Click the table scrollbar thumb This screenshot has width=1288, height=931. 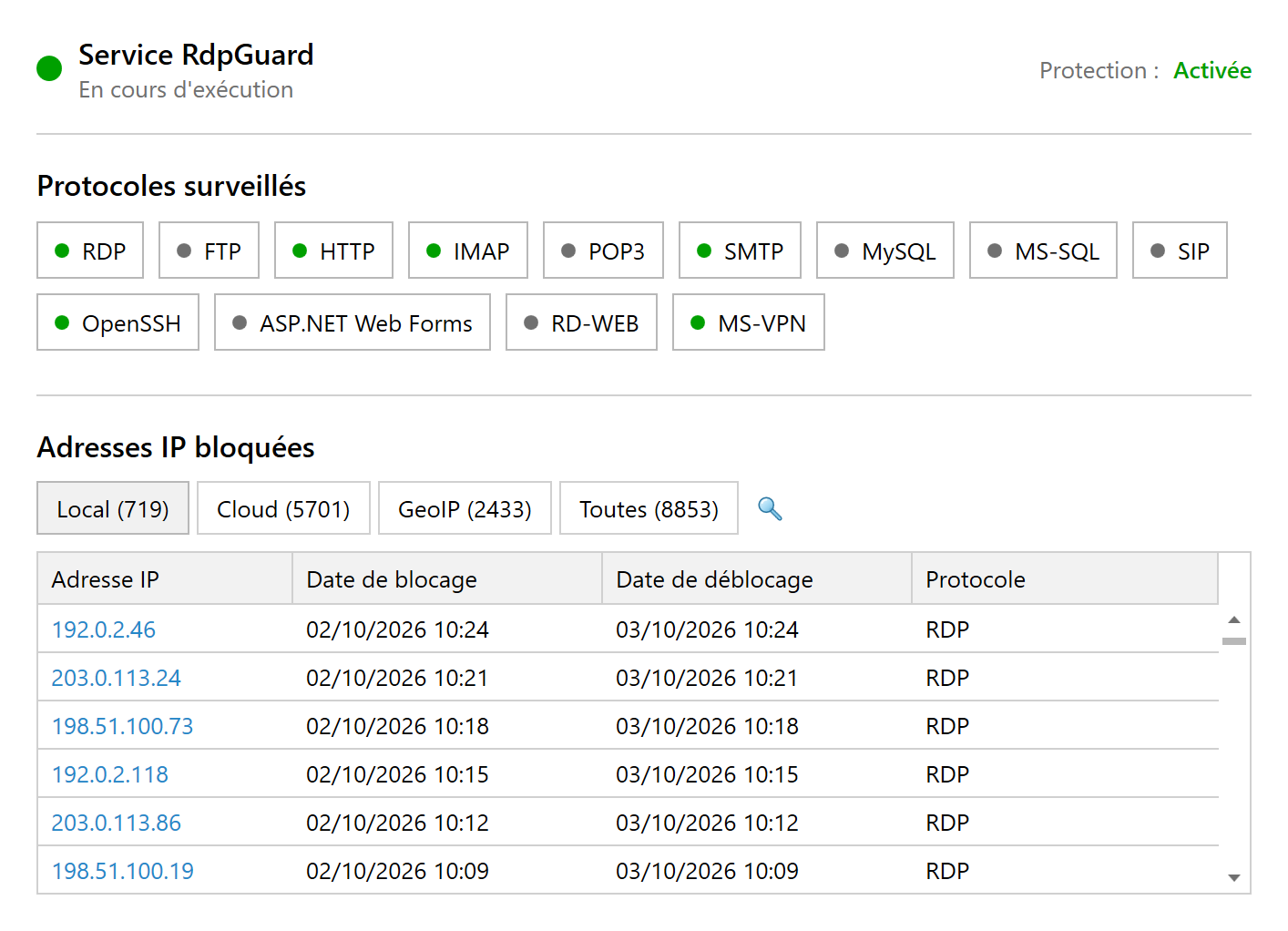pyautogui.click(x=1234, y=641)
